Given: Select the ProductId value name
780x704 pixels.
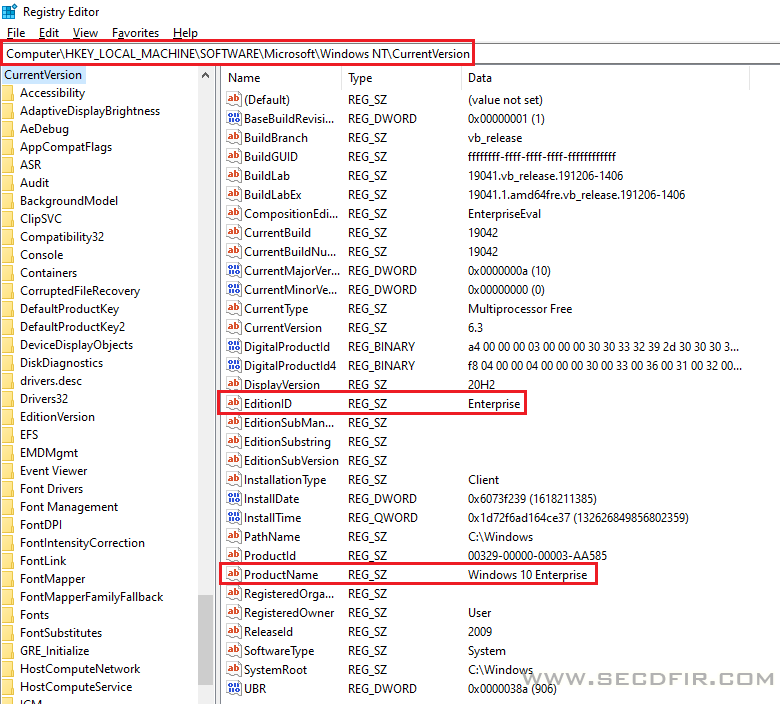Looking at the screenshot, I should coord(270,556).
